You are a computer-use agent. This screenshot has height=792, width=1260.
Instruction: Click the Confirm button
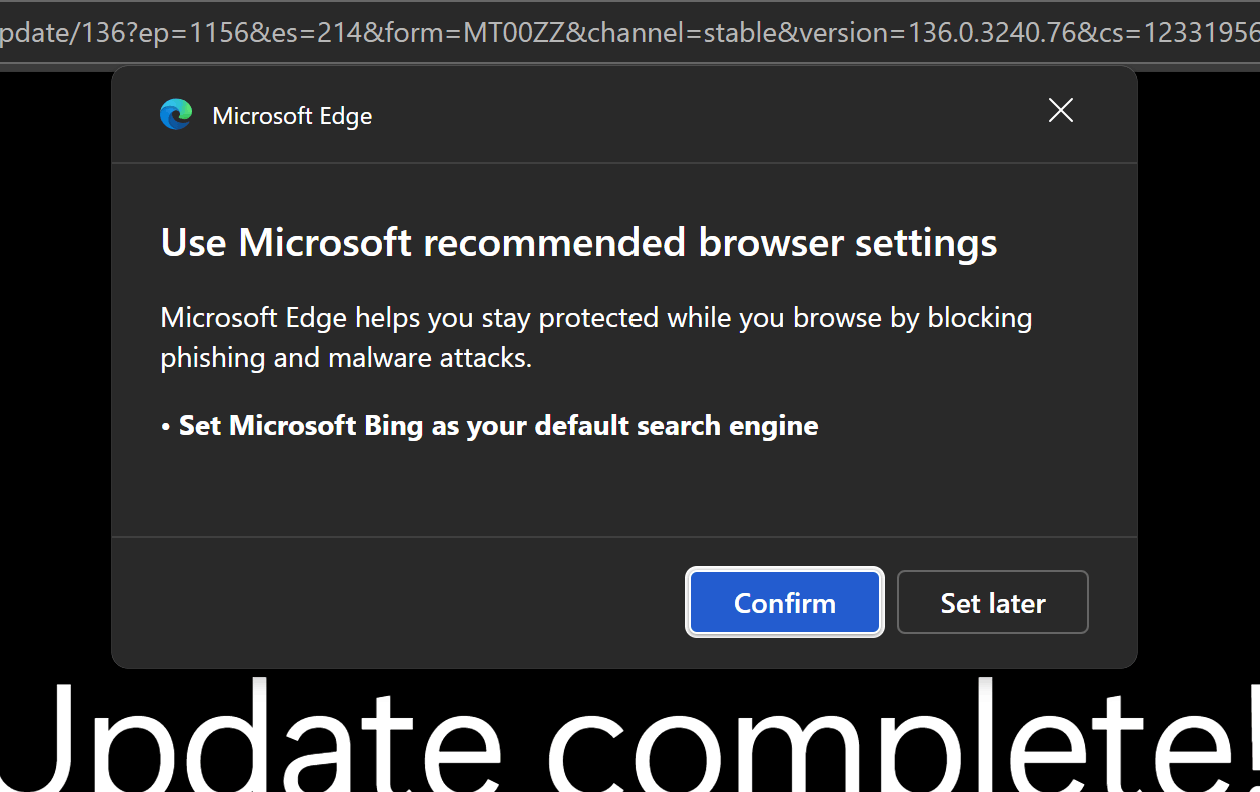coord(785,602)
